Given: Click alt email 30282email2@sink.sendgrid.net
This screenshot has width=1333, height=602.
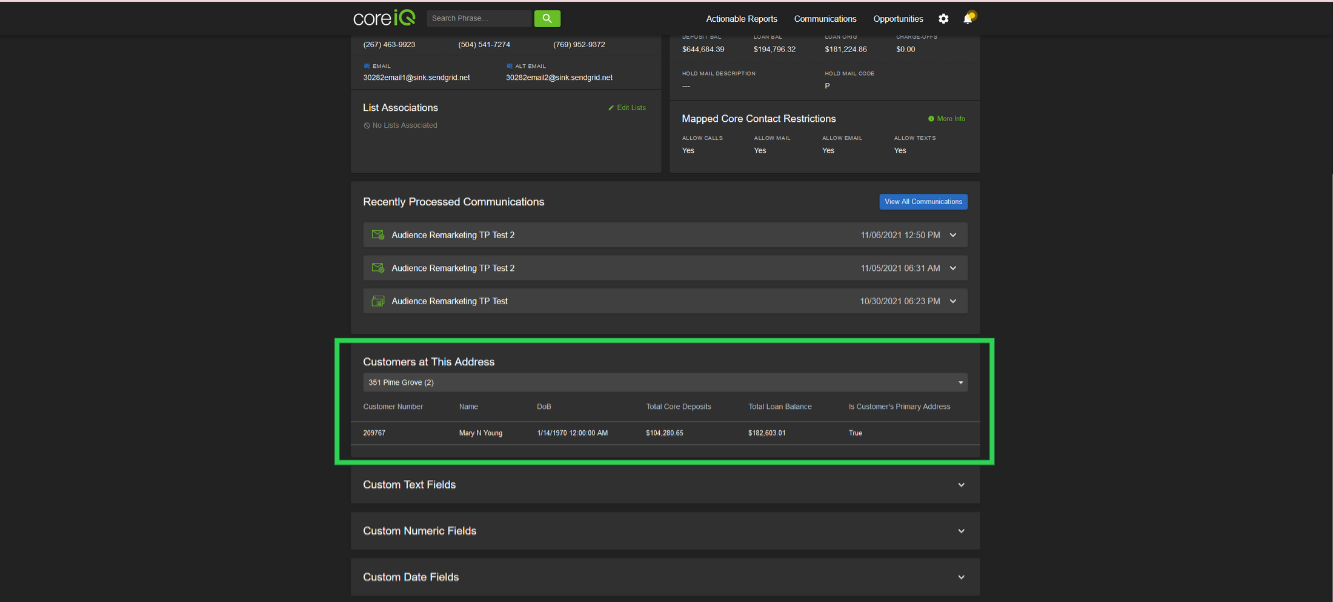Looking at the screenshot, I should (x=559, y=77).
